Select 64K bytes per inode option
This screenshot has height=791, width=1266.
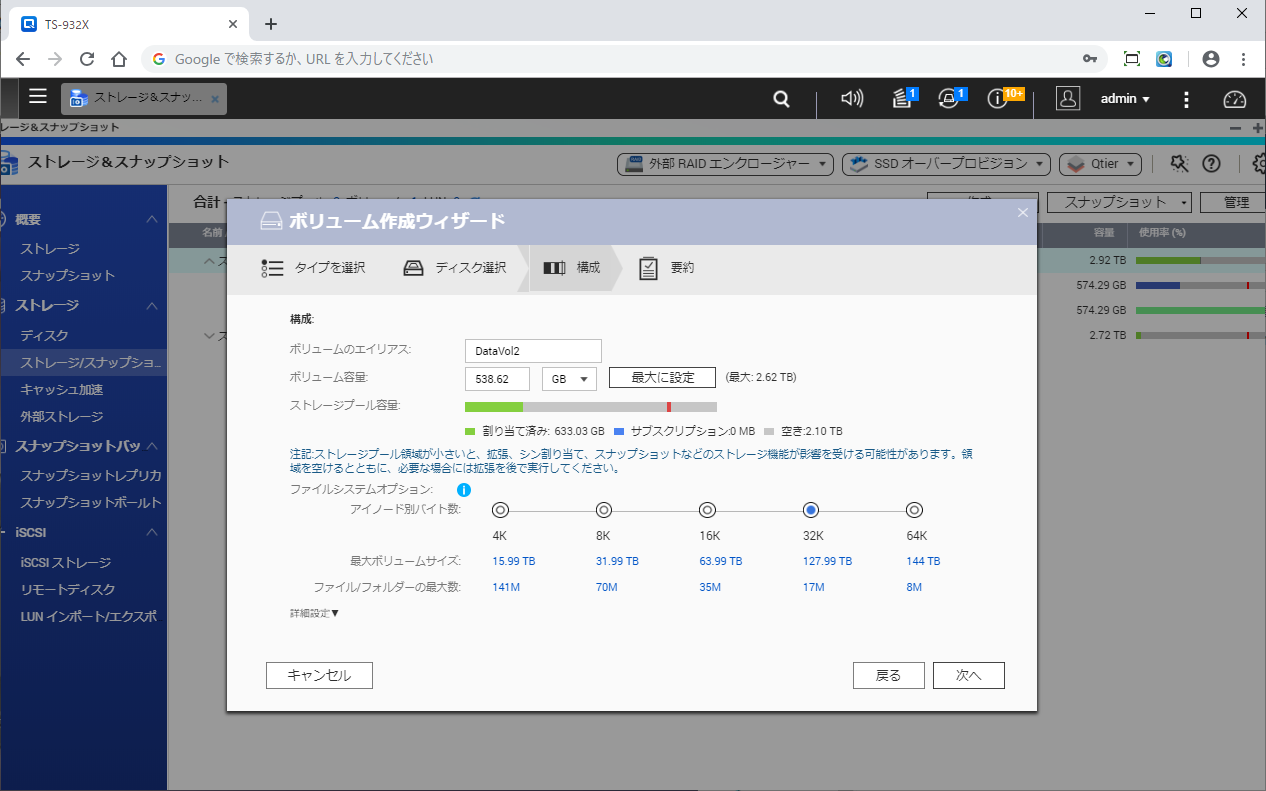click(914, 510)
